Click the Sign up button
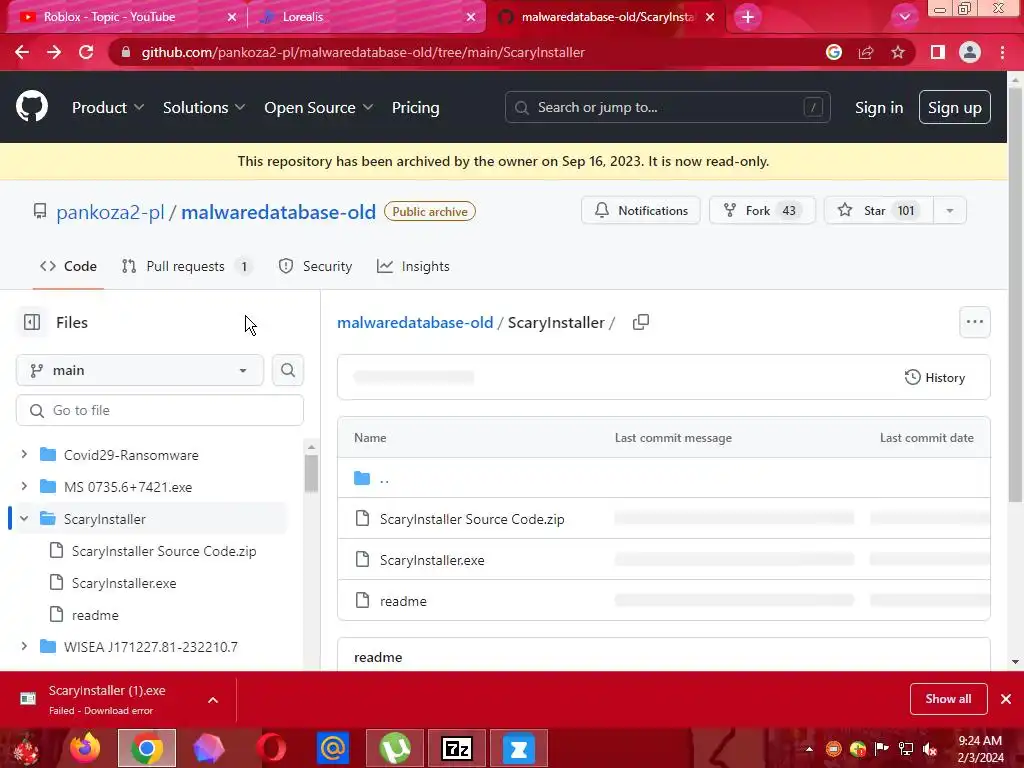The width and height of the screenshot is (1024, 768). coord(954,108)
